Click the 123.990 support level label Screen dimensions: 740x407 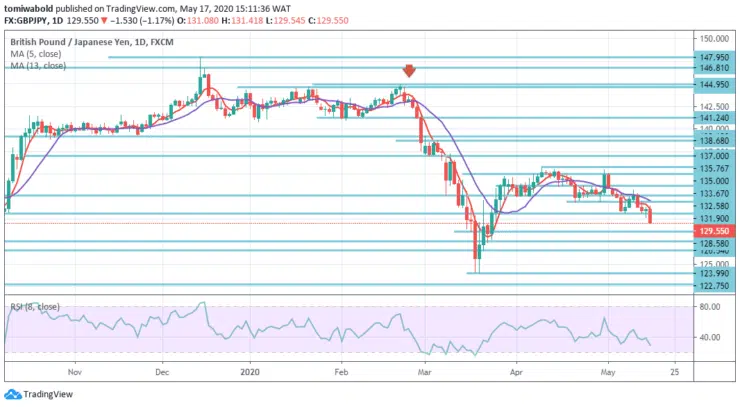click(x=712, y=273)
